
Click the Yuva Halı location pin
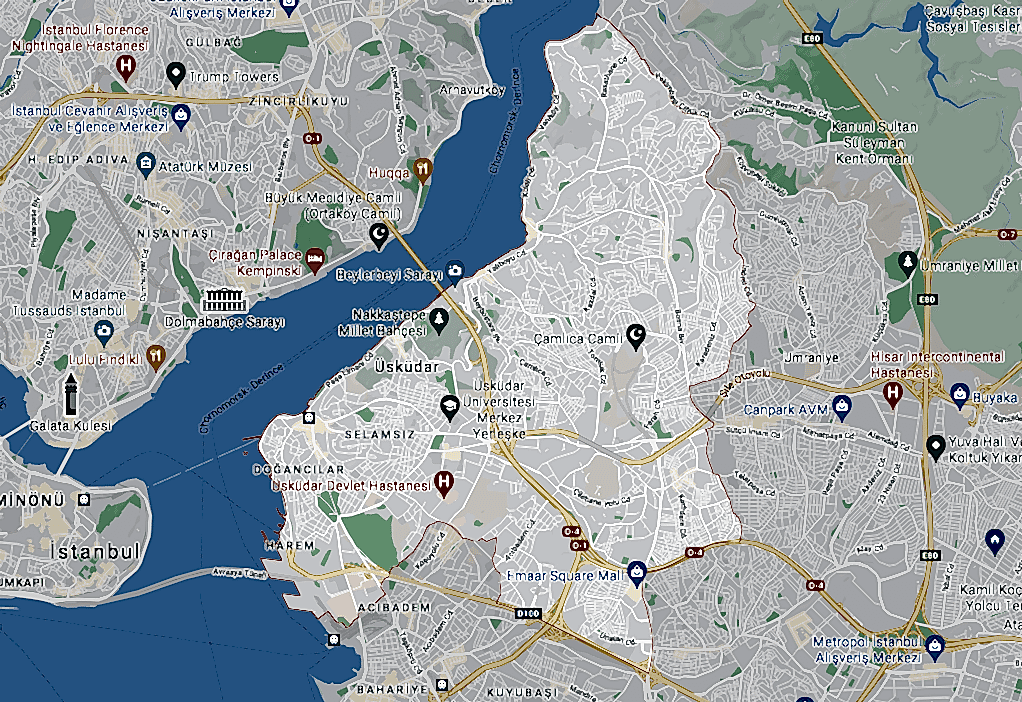pos(936,447)
